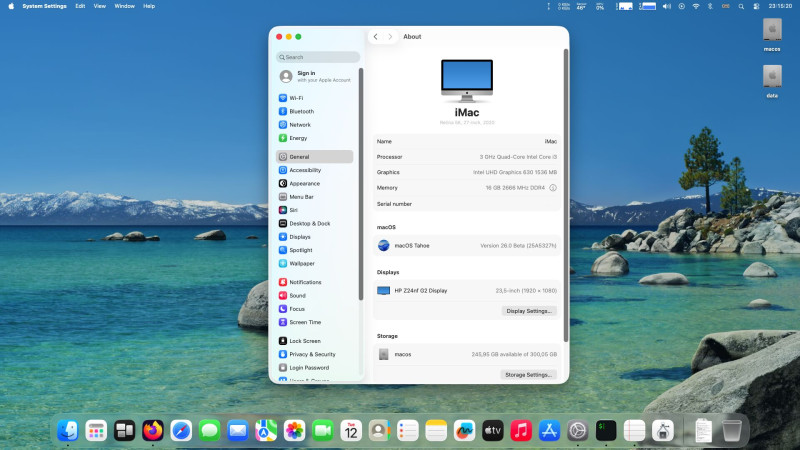Click the iMac computer image
The width and height of the screenshot is (800, 450).
pyautogui.click(x=467, y=81)
